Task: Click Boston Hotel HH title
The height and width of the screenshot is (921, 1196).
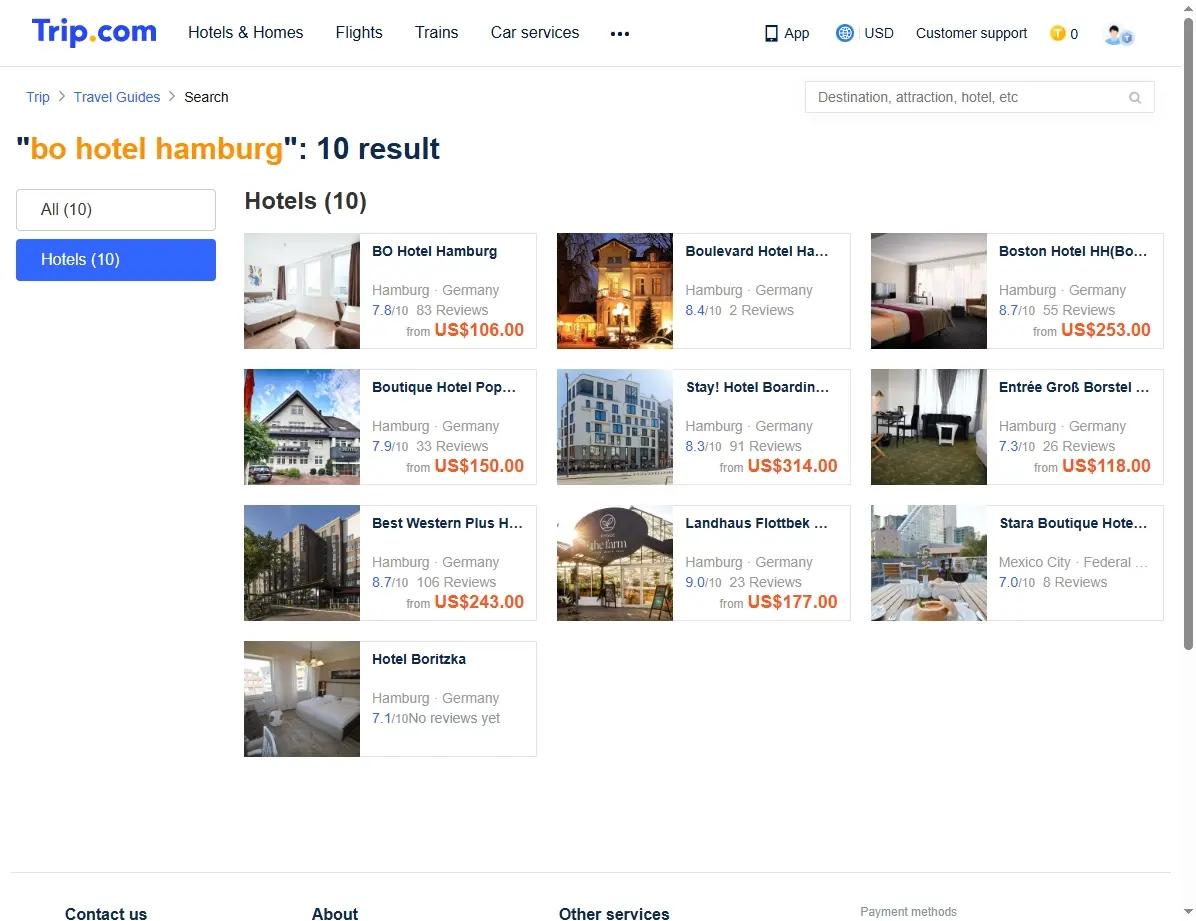Action: tap(1072, 251)
